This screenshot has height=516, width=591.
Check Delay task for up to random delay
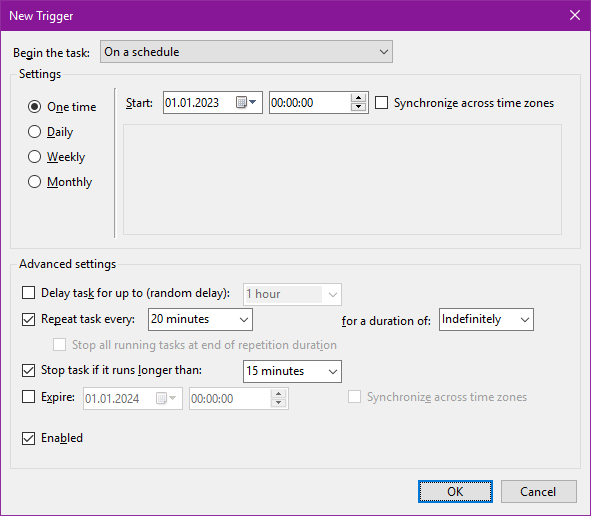(28, 292)
